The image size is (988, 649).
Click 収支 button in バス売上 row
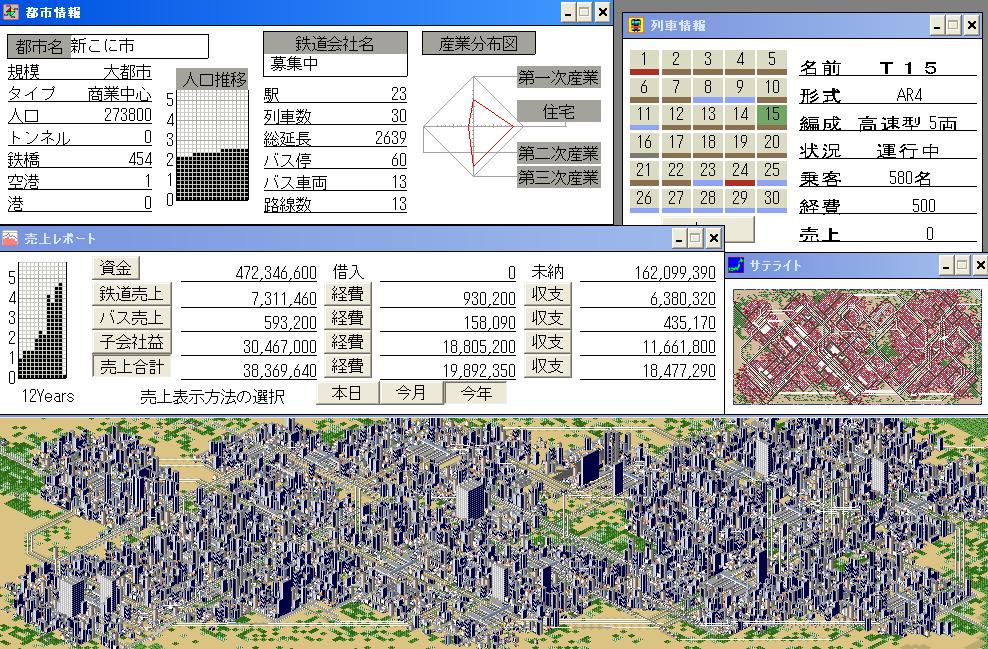(x=548, y=318)
